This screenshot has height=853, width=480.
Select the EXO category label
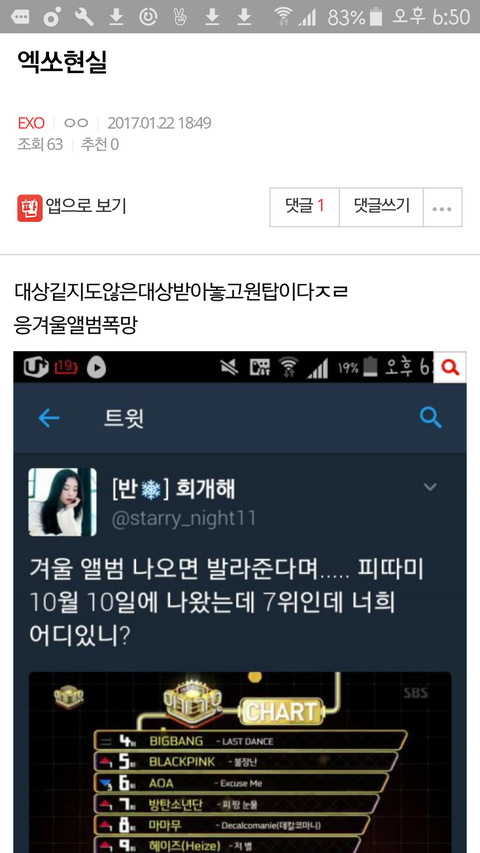[x=31, y=123]
